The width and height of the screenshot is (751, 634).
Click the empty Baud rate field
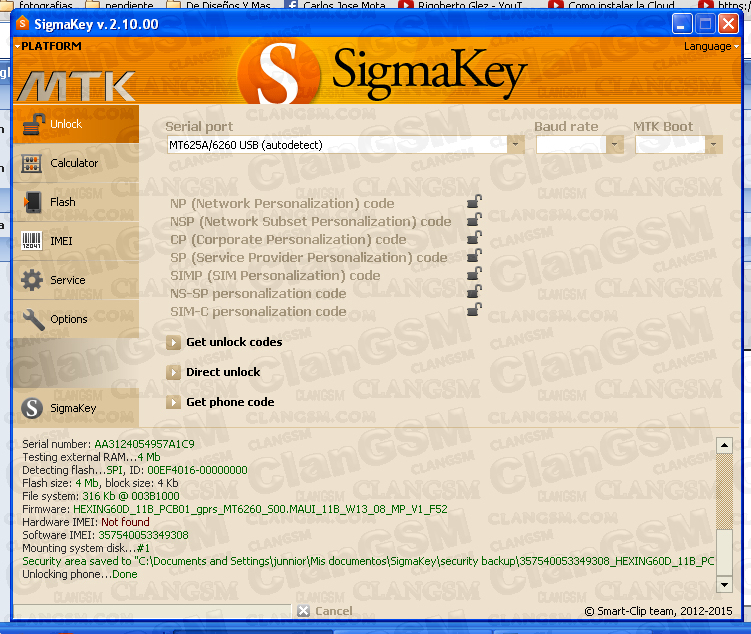tap(571, 145)
